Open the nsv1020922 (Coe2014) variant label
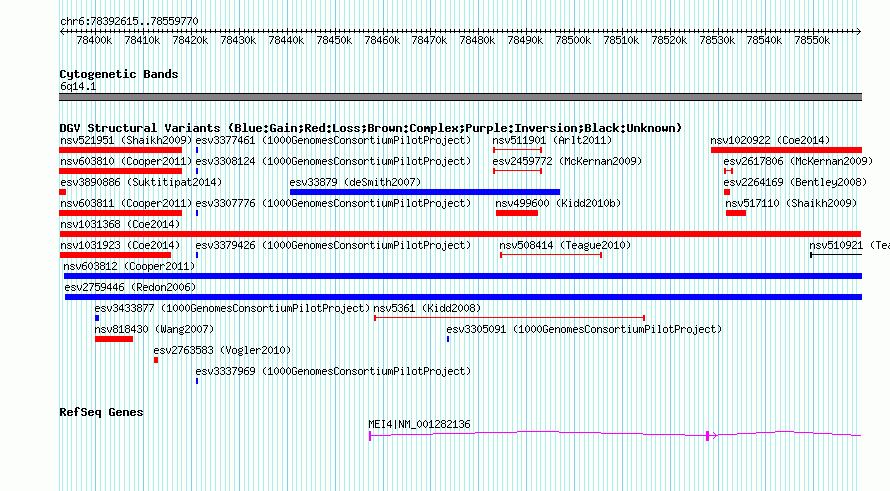The width and height of the screenshot is (890, 491). pyautogui.click(x=770, y=140)
